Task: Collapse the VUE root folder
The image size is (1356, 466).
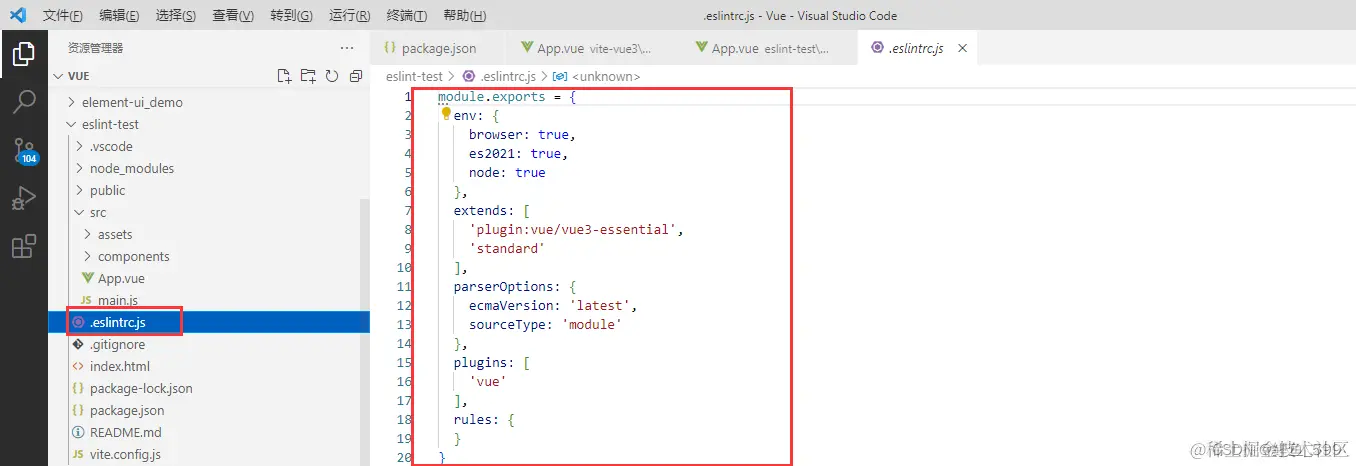Action: 58,76
